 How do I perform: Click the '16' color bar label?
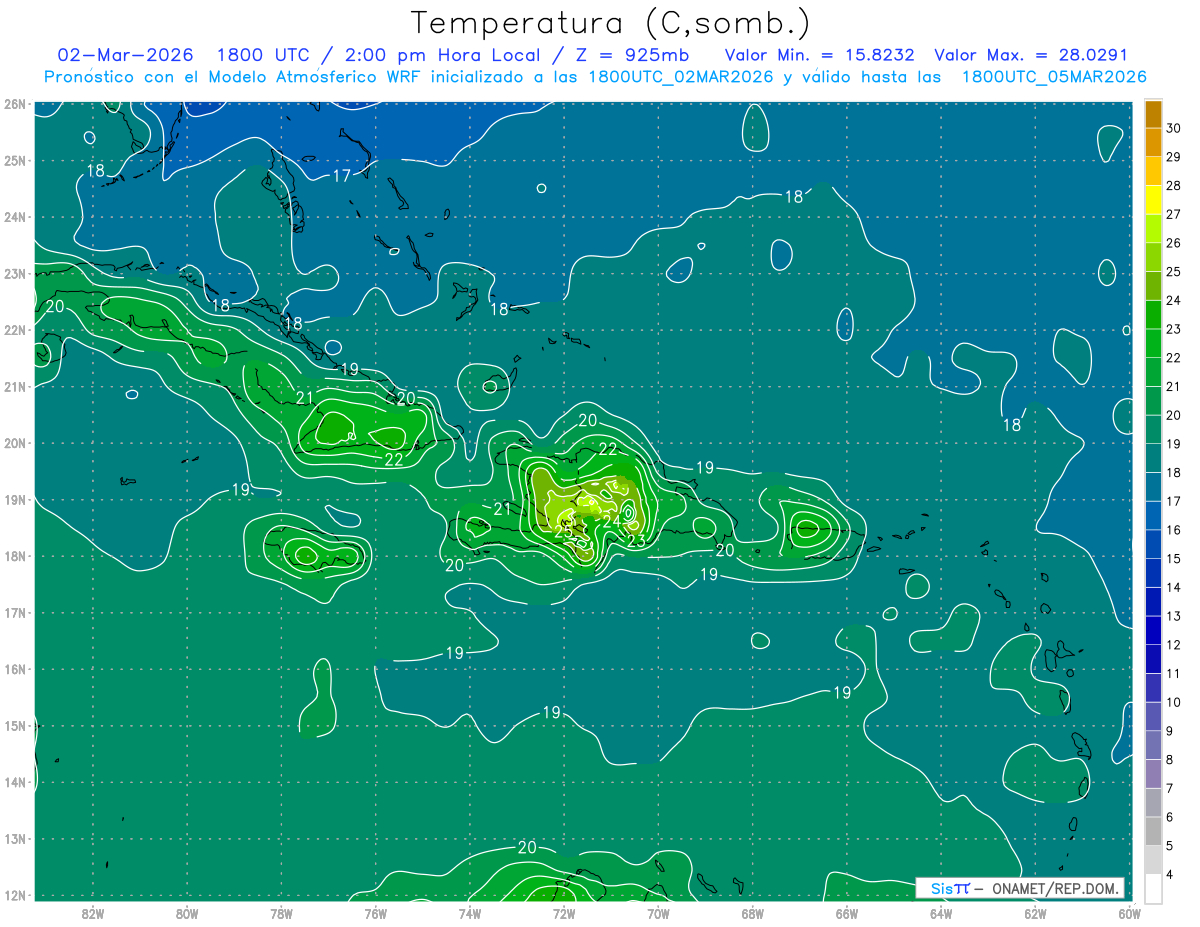coord(1174,530)
